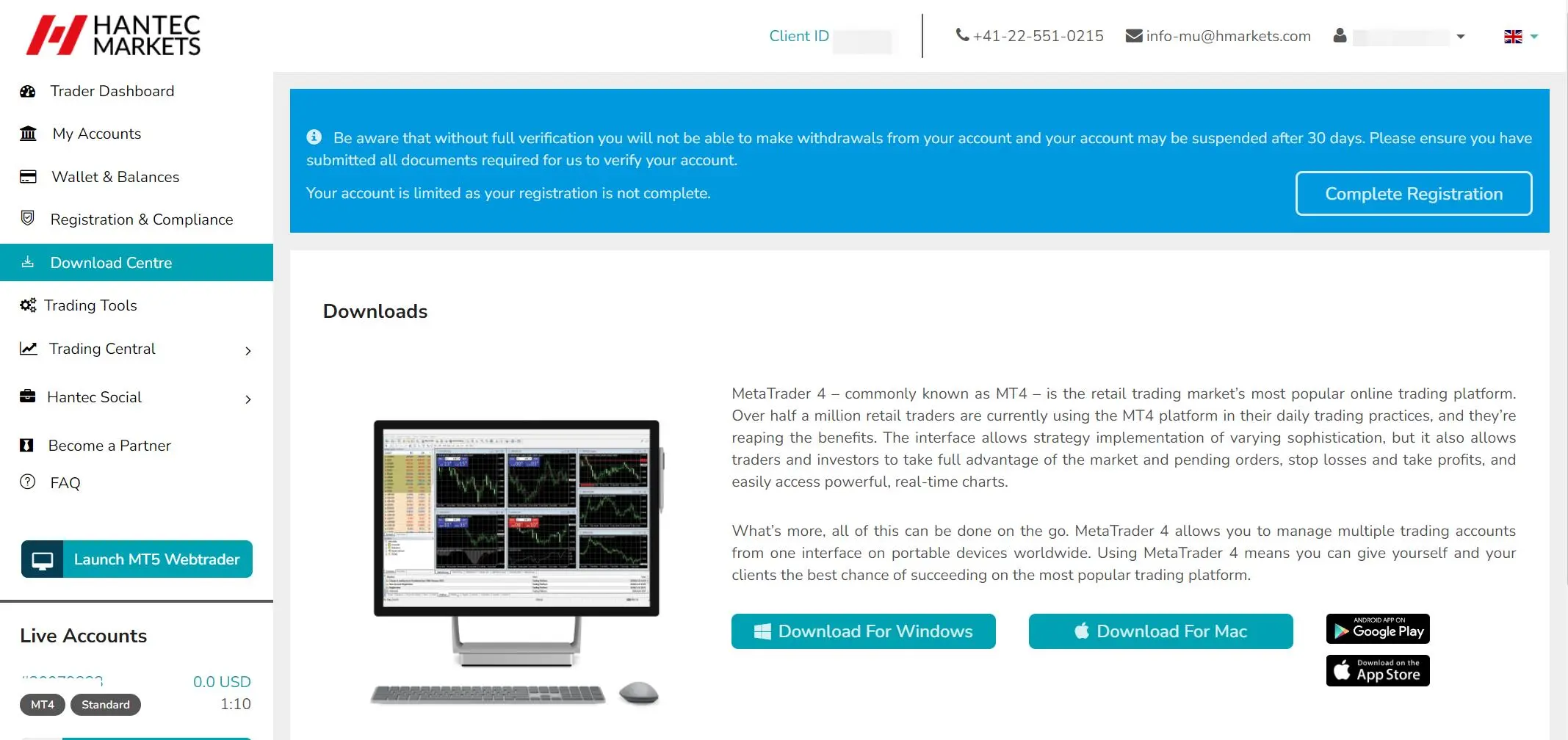Get the Android app on Google Play

1378,628
